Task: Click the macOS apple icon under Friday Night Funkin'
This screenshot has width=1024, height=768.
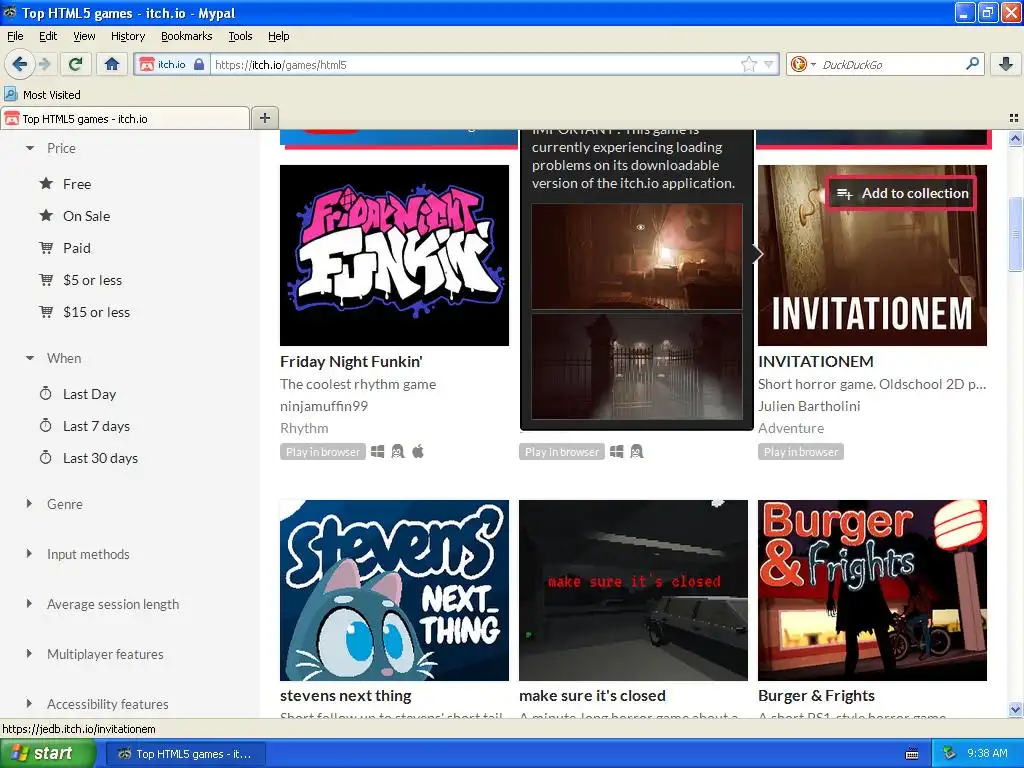Action: pyautogui.click(x=418, y=451)
